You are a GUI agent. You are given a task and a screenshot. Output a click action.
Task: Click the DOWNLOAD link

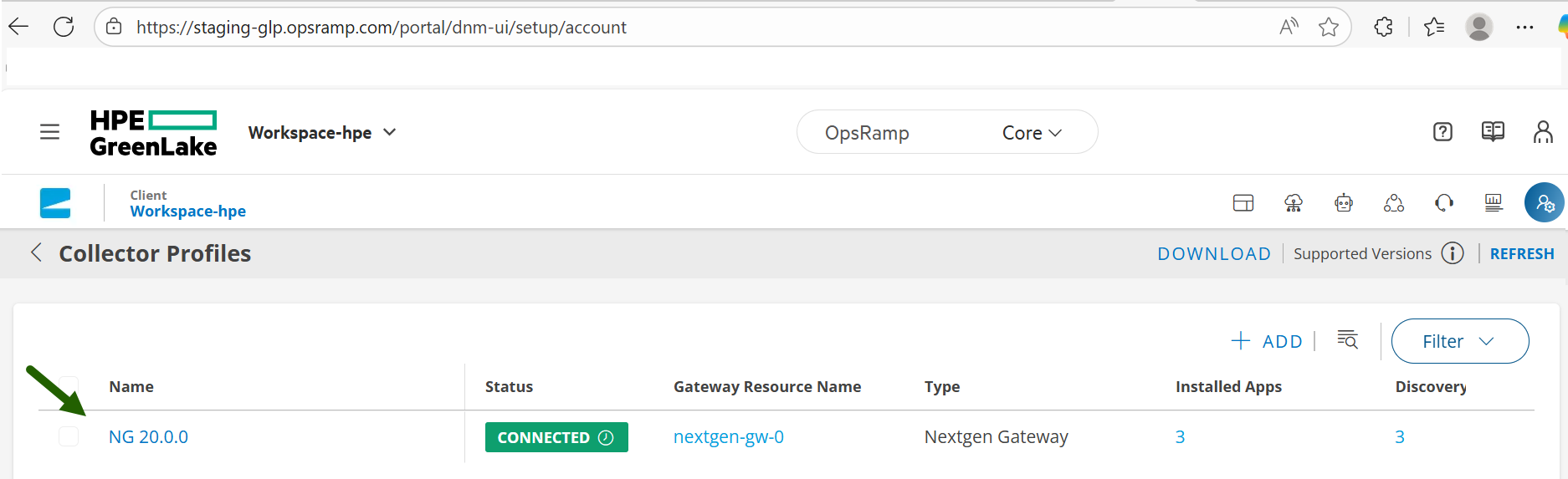click(x=1214, y=254)
